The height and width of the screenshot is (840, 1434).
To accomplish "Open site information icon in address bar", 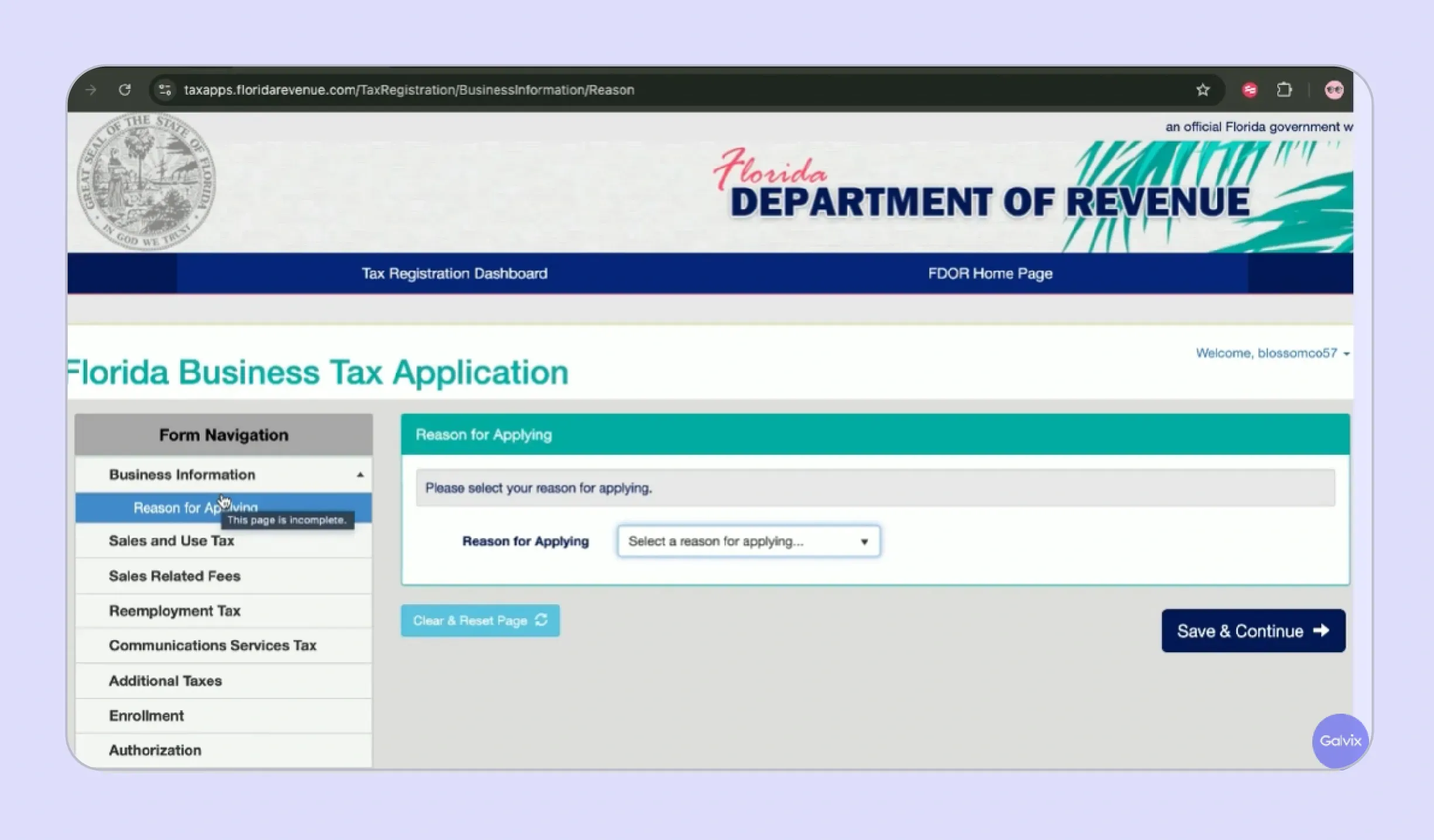I will tap(165, 89).
